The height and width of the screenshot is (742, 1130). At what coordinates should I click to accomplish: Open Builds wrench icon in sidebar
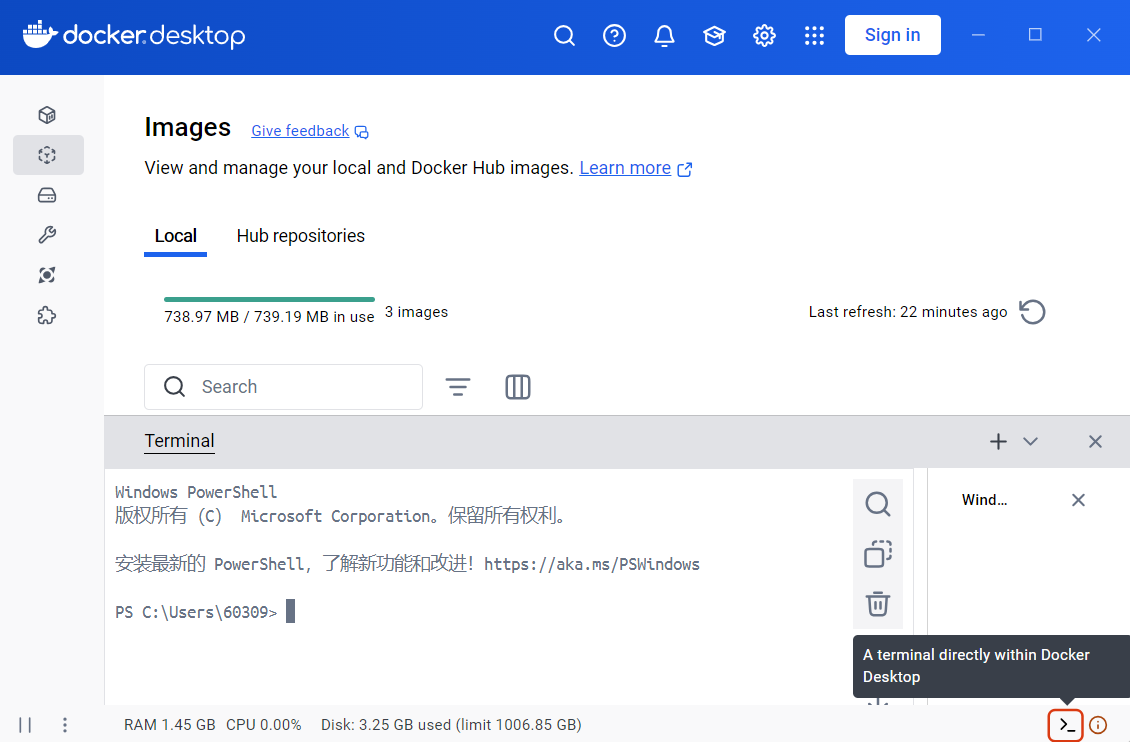[47, 235]
